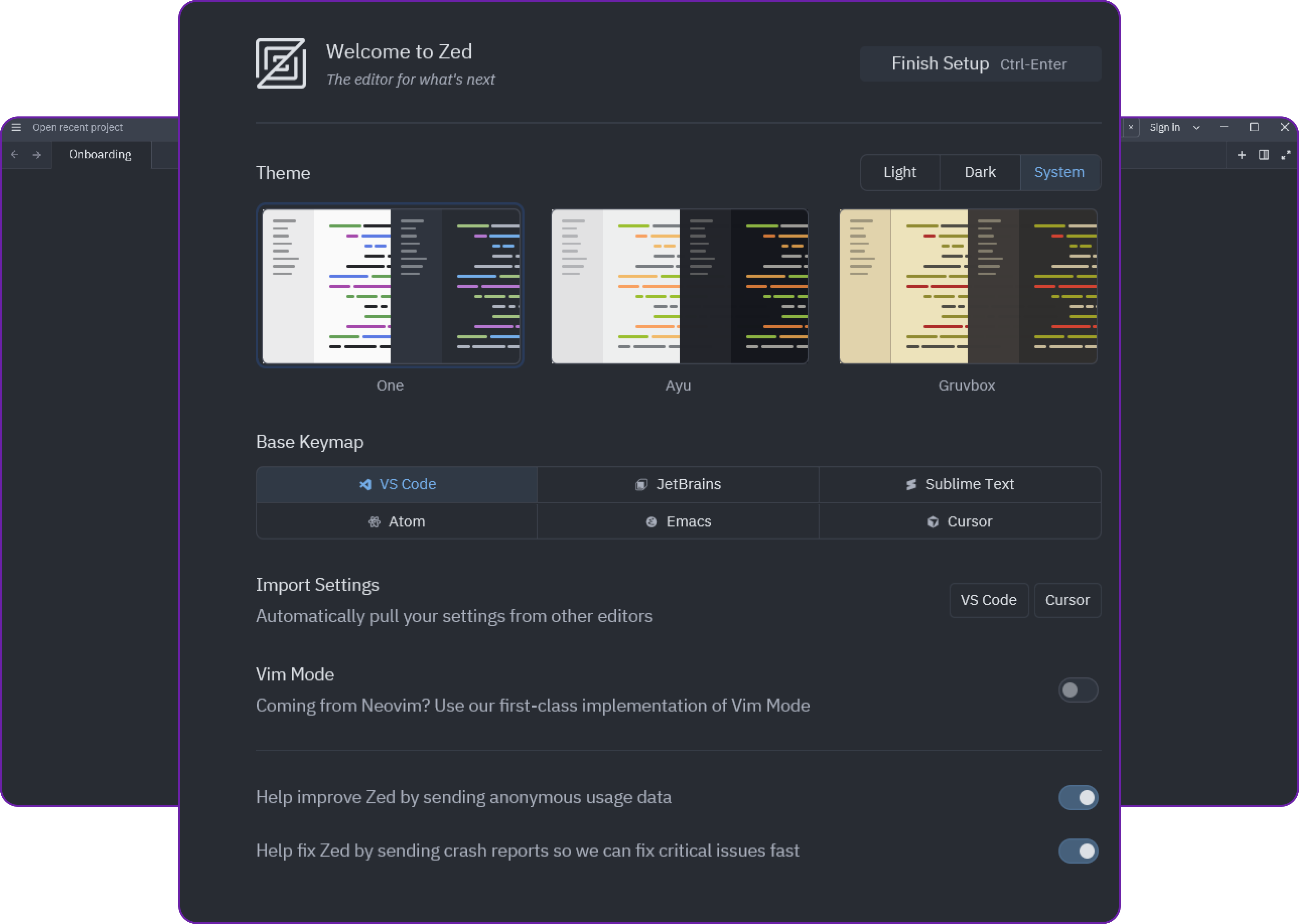Click the new tab plus icon
Image resolution: width=1299 pixels, height=924 pixels.
(1241, 155)
